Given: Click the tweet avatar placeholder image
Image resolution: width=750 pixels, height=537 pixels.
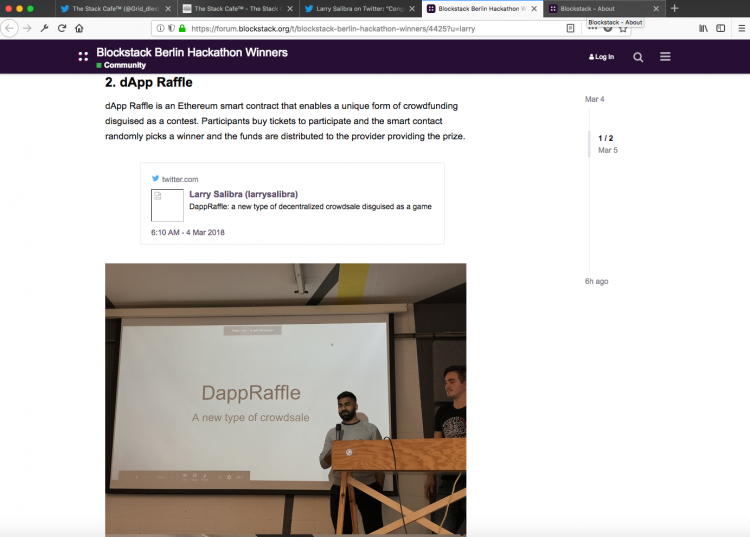Looking at the screenshot, I should 167,205.
